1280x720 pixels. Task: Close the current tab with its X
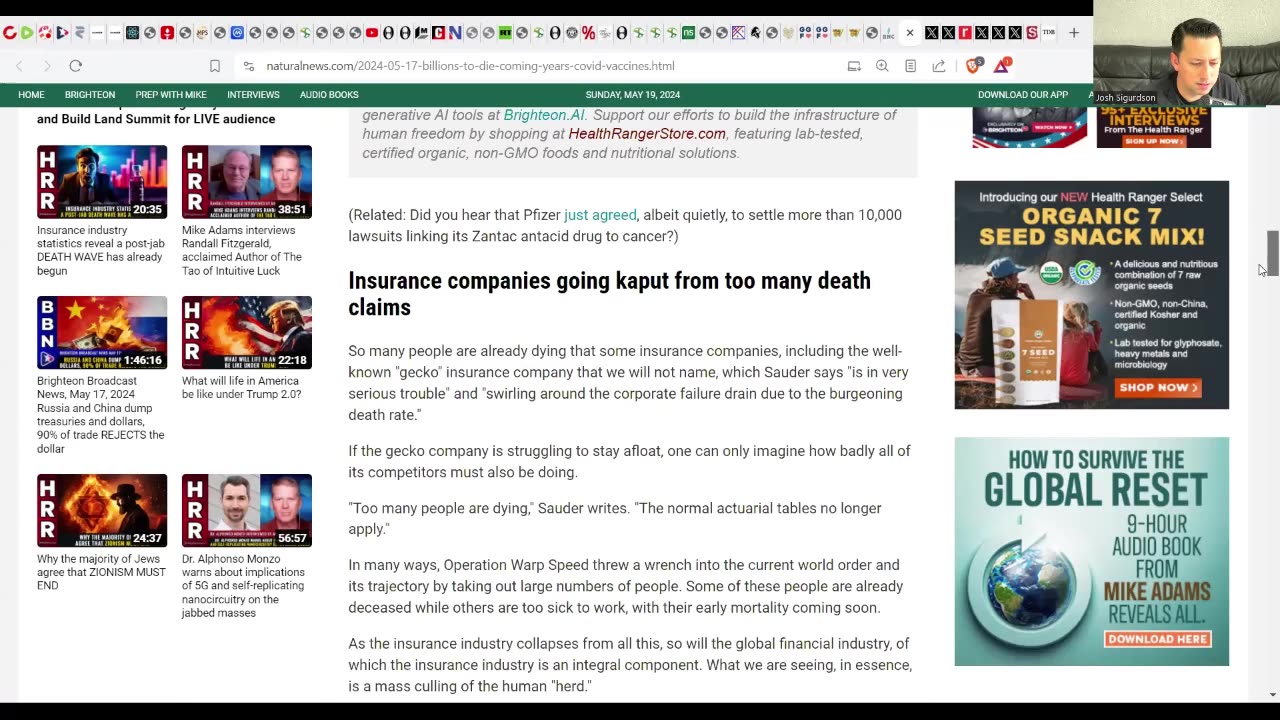coord(910,33)
